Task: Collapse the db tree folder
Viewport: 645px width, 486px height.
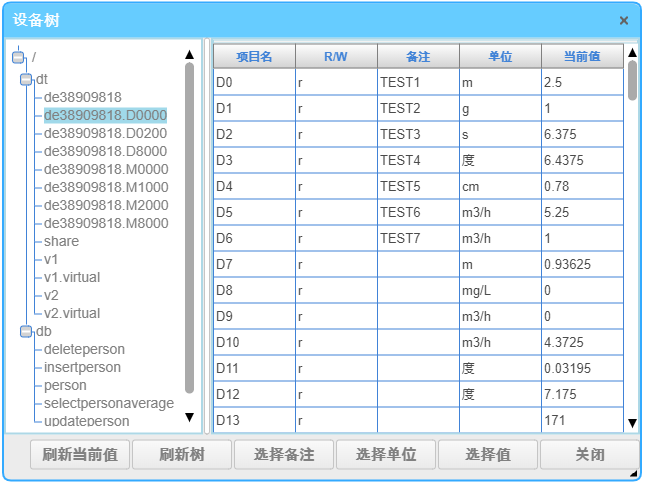Action: coord(26,331)
